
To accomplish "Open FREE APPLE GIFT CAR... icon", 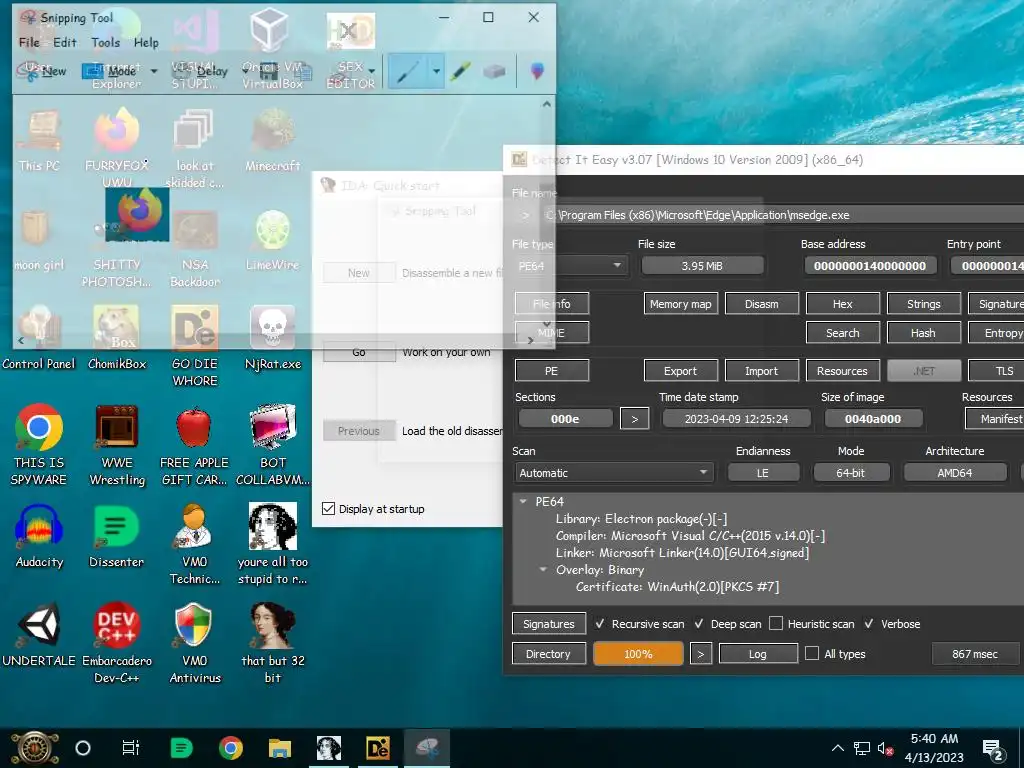I will (x=195, y=444).
